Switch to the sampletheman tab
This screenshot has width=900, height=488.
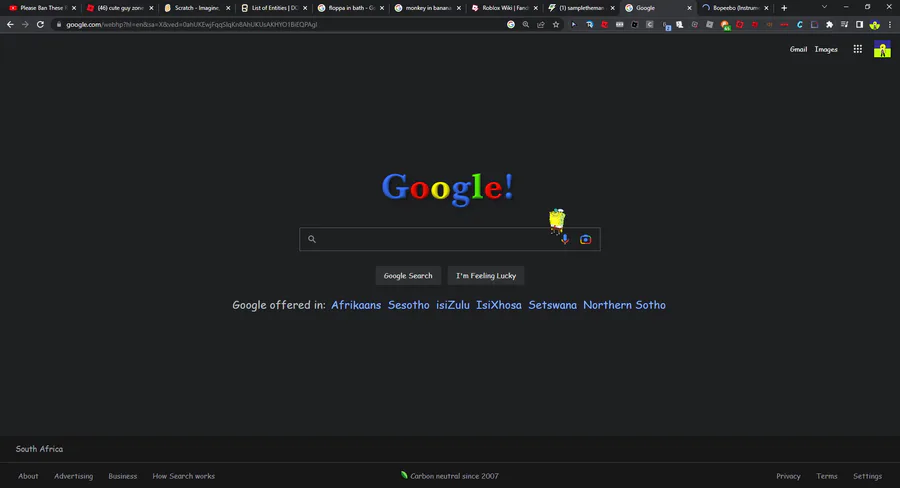pyautogui.click(x=581, y=8)
